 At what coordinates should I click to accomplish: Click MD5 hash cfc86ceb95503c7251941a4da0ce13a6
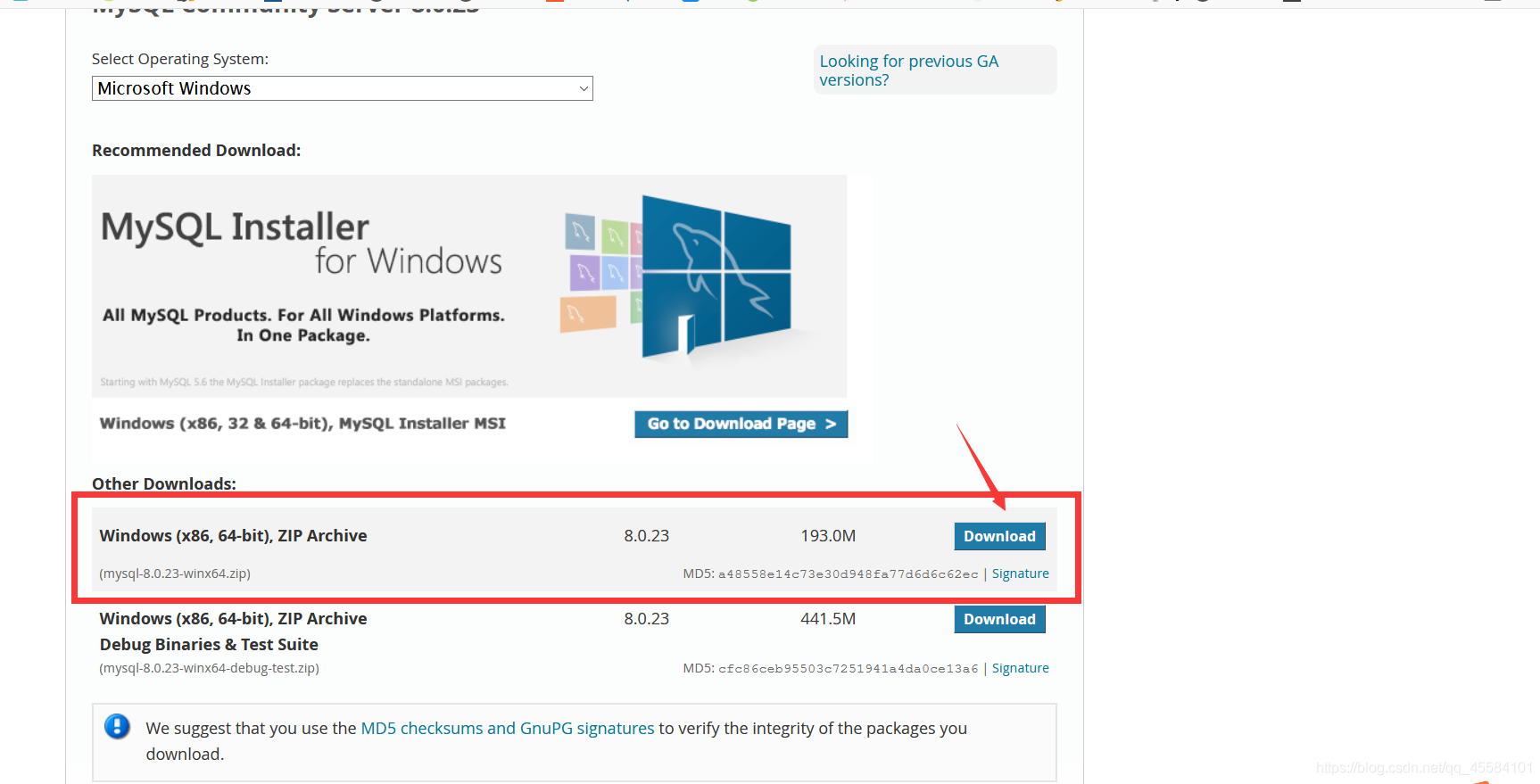click(x=848, y=669)
